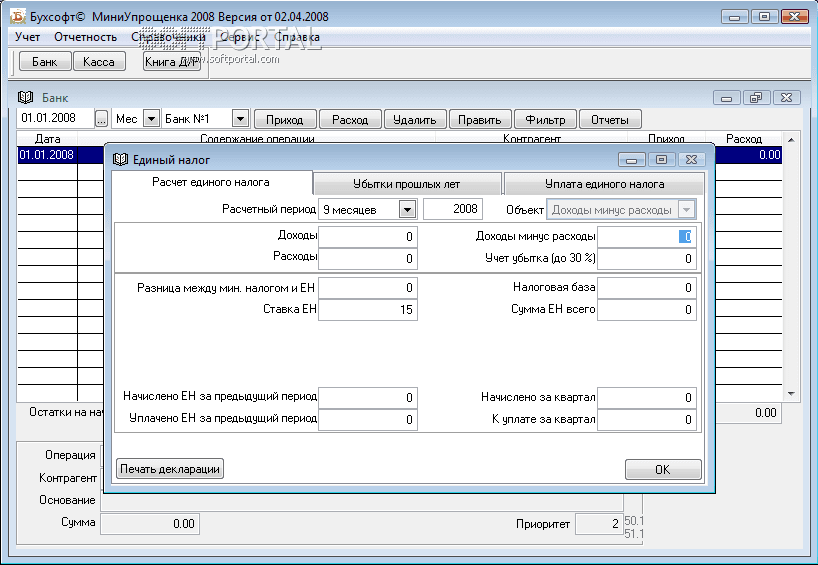Click the Приоритет field showing 2
This screenshot has height=565, width=818.
[599, 524]
